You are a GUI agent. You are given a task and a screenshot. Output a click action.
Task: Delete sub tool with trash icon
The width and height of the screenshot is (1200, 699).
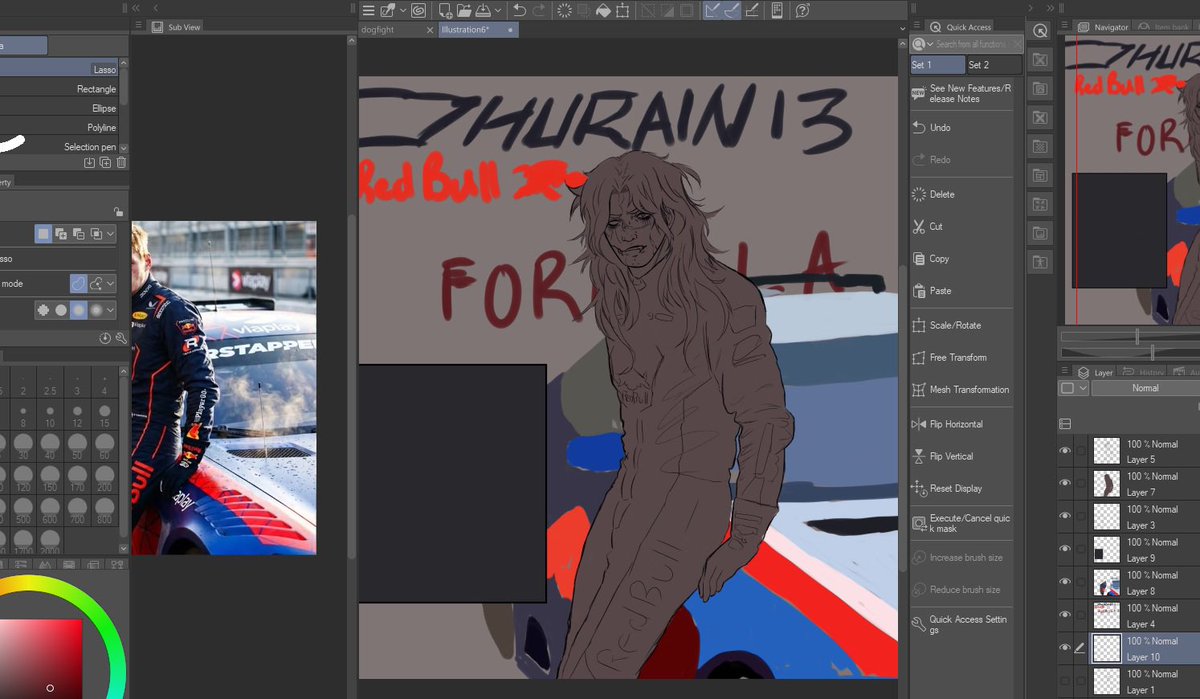click(x=121, y=162)
